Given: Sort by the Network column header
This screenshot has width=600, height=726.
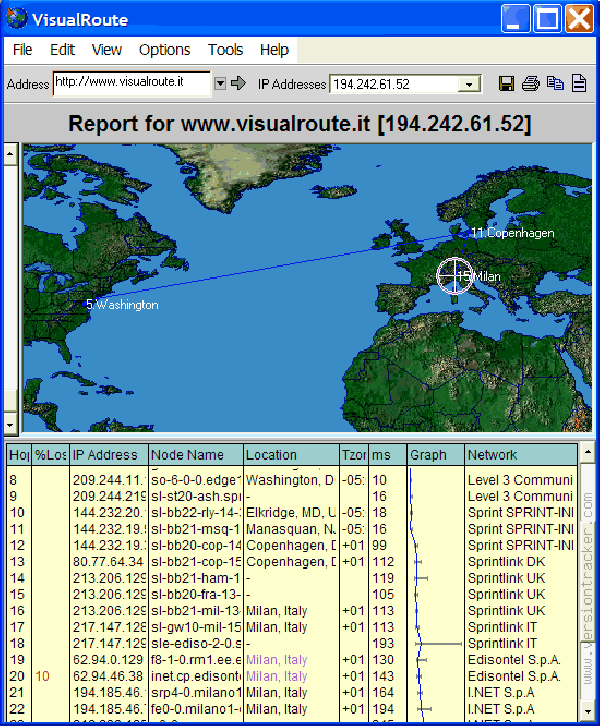Looking at the screenshot, I should [x=520, y=455].
